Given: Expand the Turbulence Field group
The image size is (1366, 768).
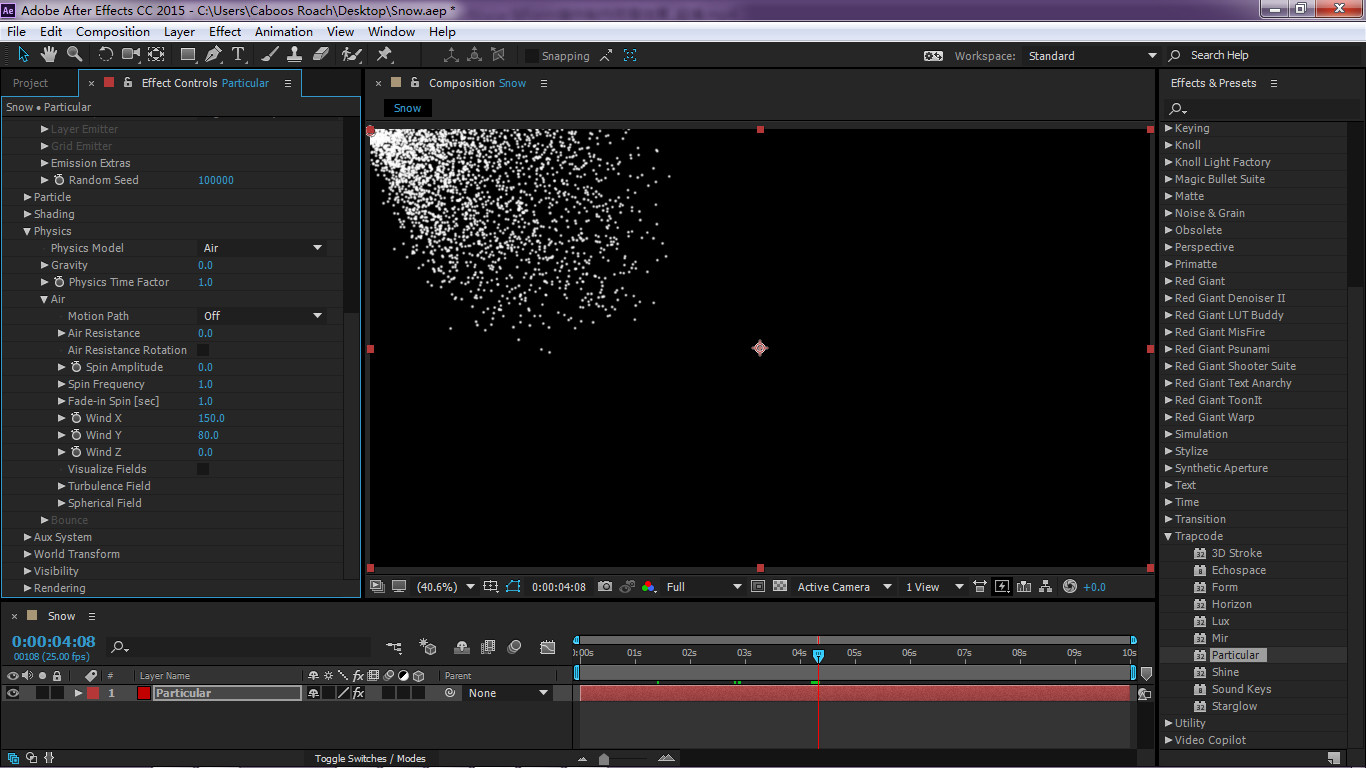Looking at the screenshot, I should pyautogui.click(x=62, y=486).
